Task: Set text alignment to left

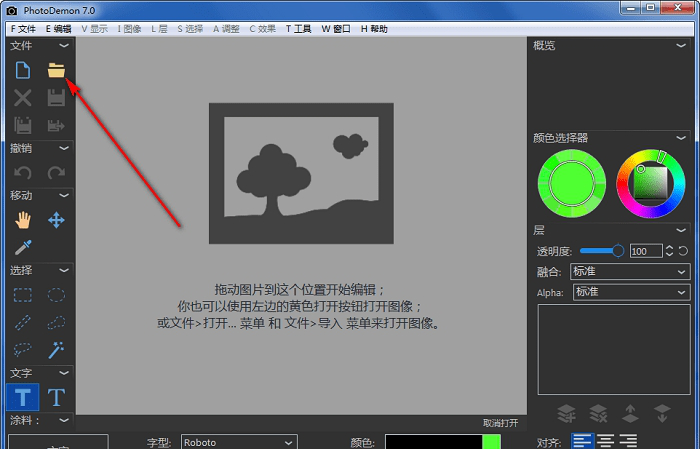Action: 582,441
